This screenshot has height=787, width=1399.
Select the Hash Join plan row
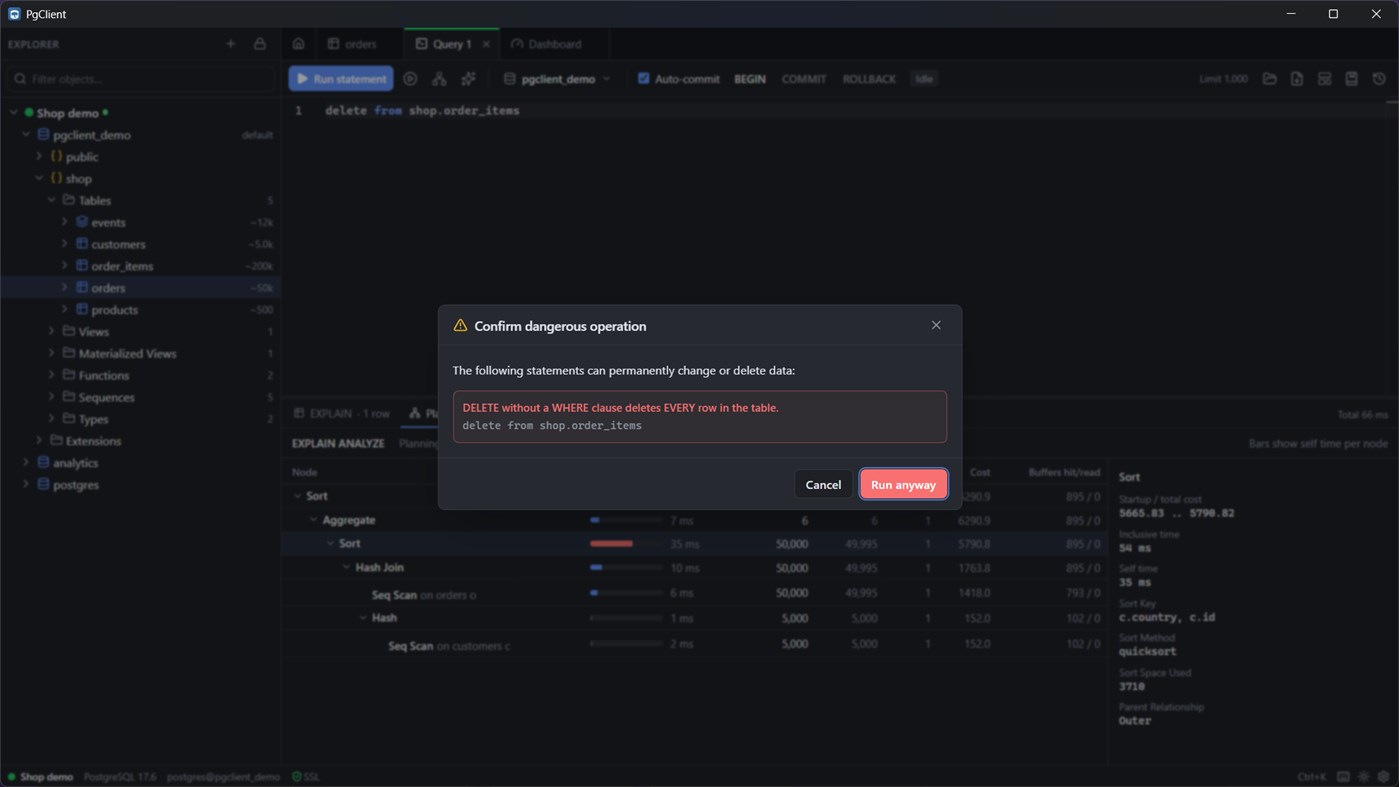pyautogui.click(x=695, y=568)
